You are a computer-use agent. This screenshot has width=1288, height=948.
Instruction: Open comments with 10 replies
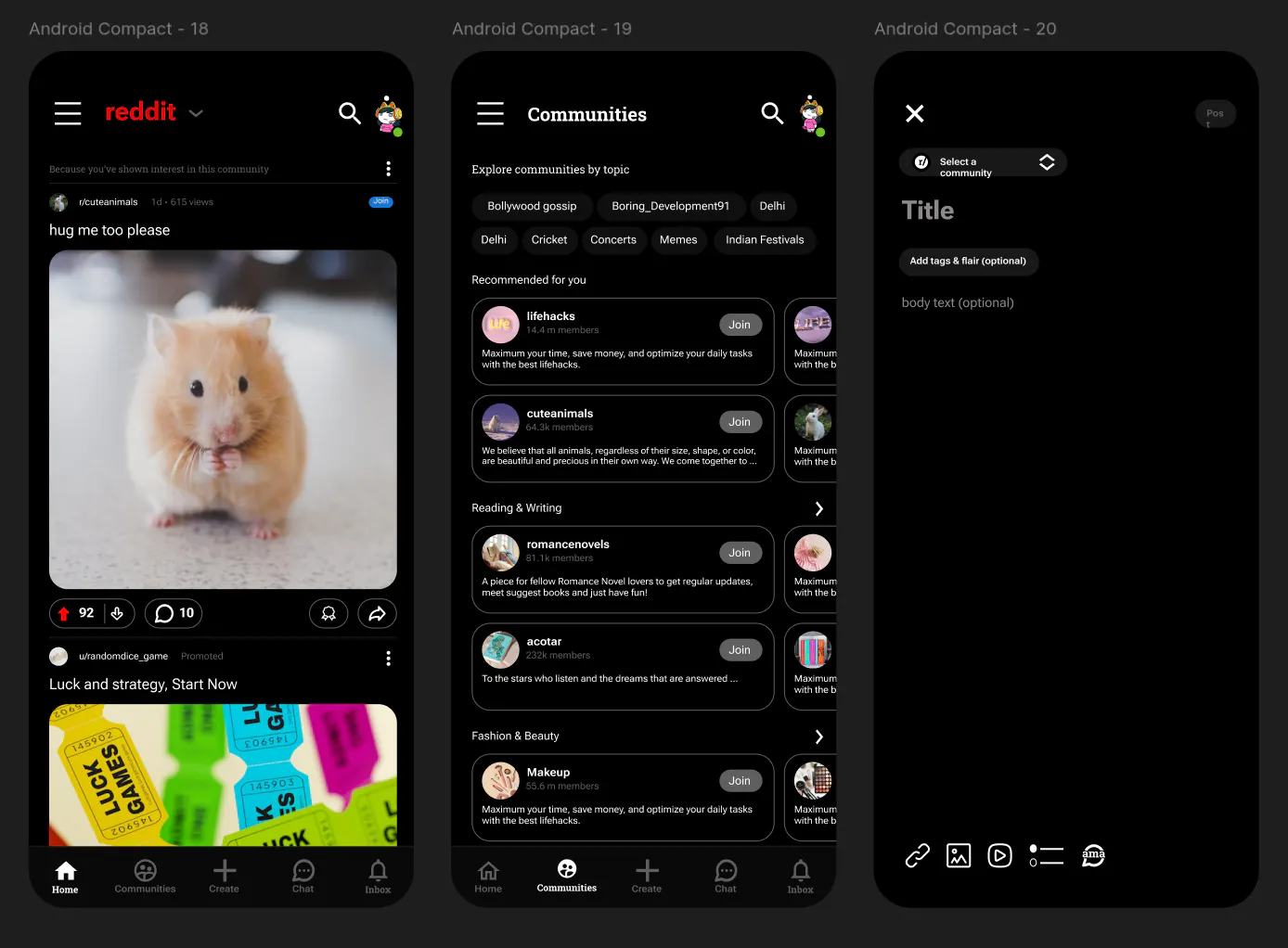point(174,613)
